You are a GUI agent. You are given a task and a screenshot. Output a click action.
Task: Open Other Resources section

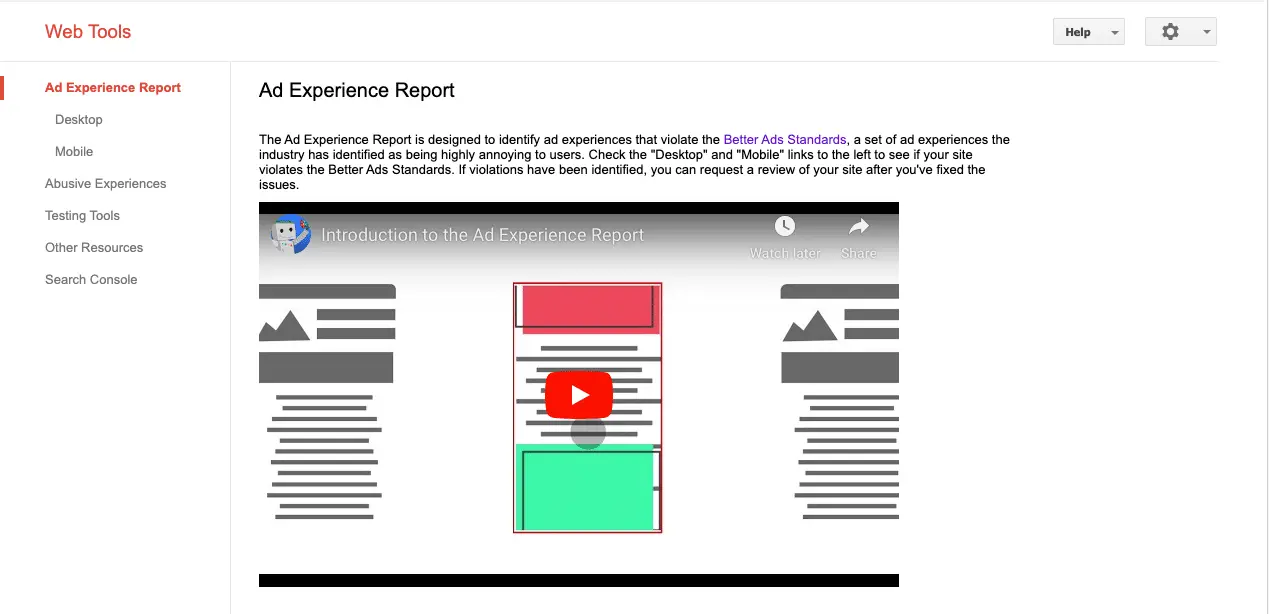click(94, 248)
